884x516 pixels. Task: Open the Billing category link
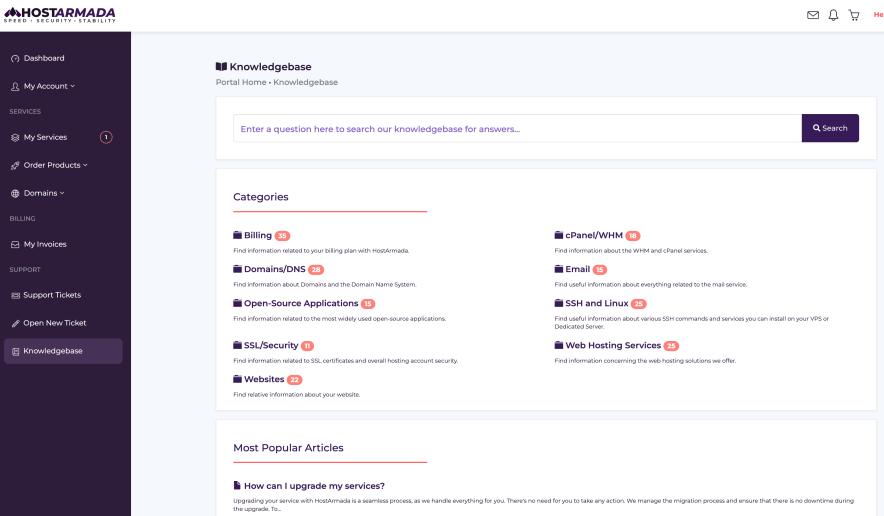[258, 235]
